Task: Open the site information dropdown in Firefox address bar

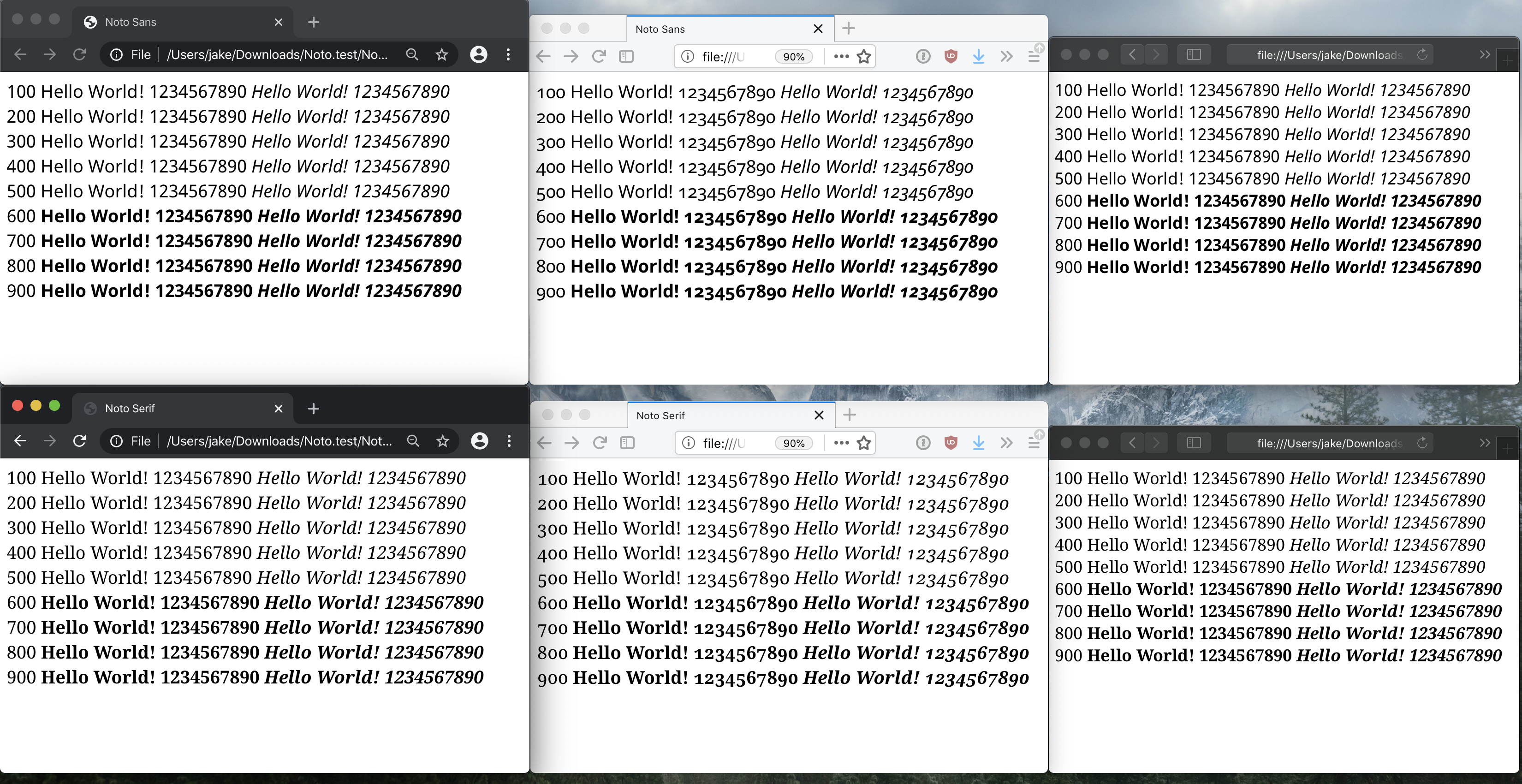Action: 687,56
